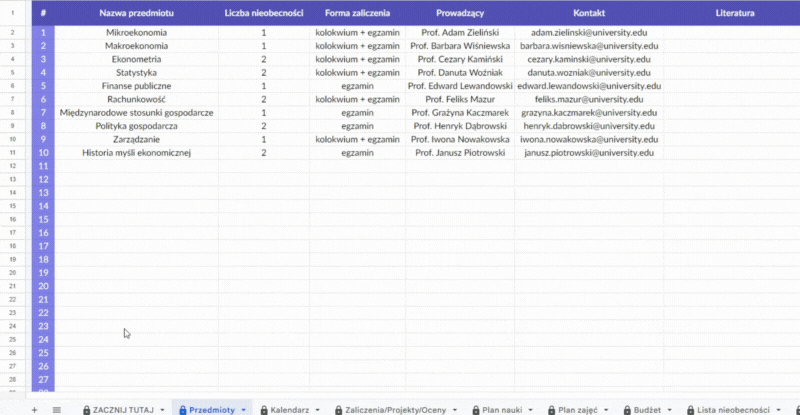Click cezary.kaminski@university.edu contact cell
The width and height of the screenshot is (800, 415).
point(589,59)
